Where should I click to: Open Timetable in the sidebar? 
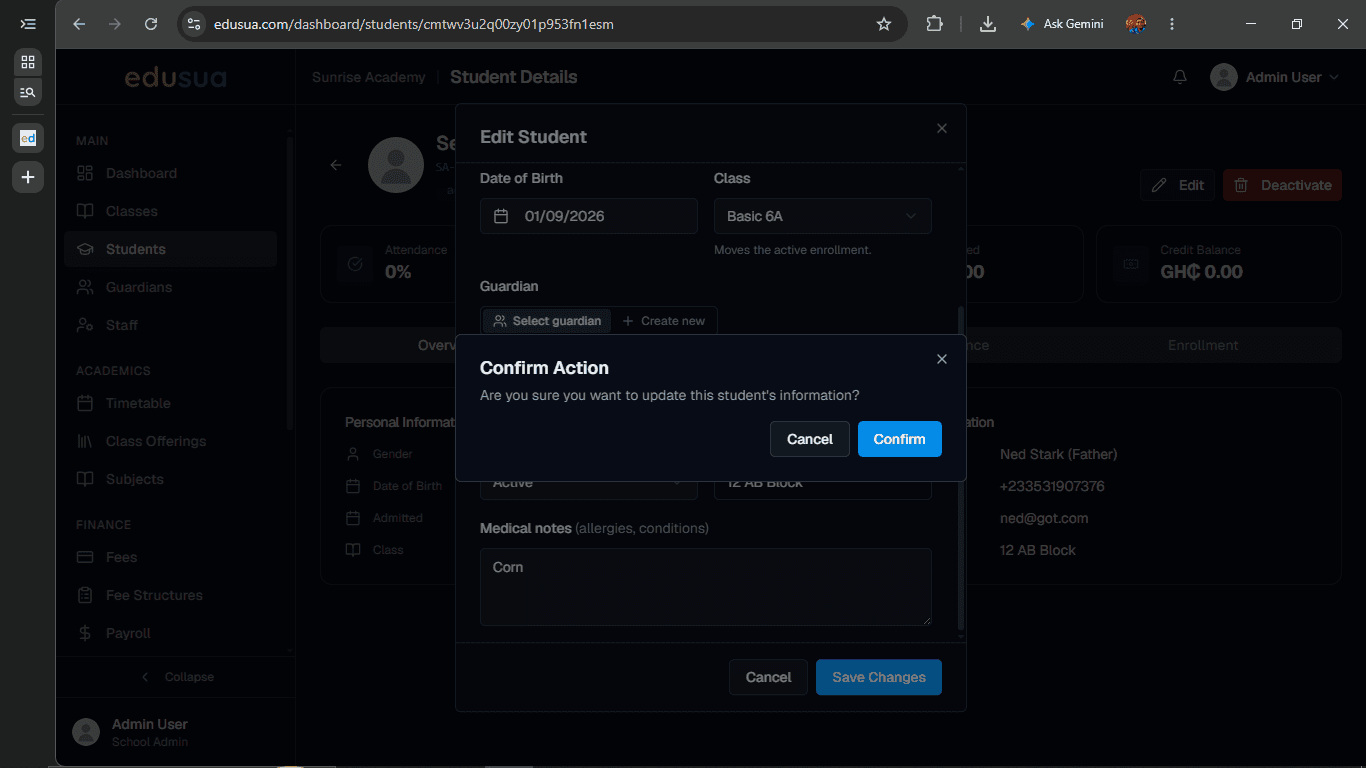point(170,403)
